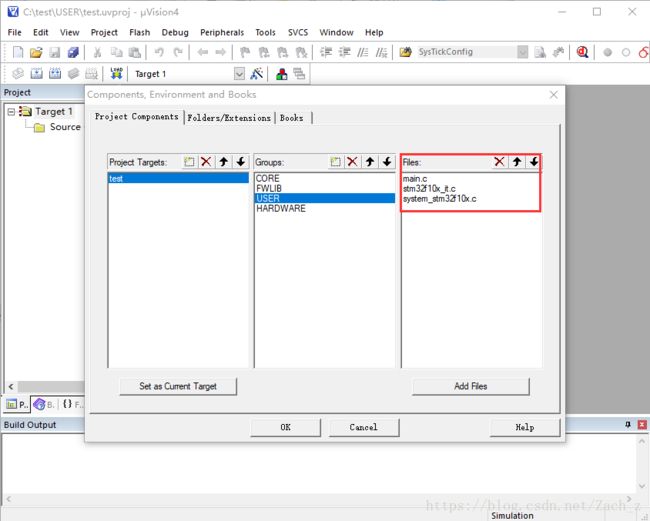This screenshot has width=650, height=521.
Task: Select the main.c file
Action: [471, 179]
